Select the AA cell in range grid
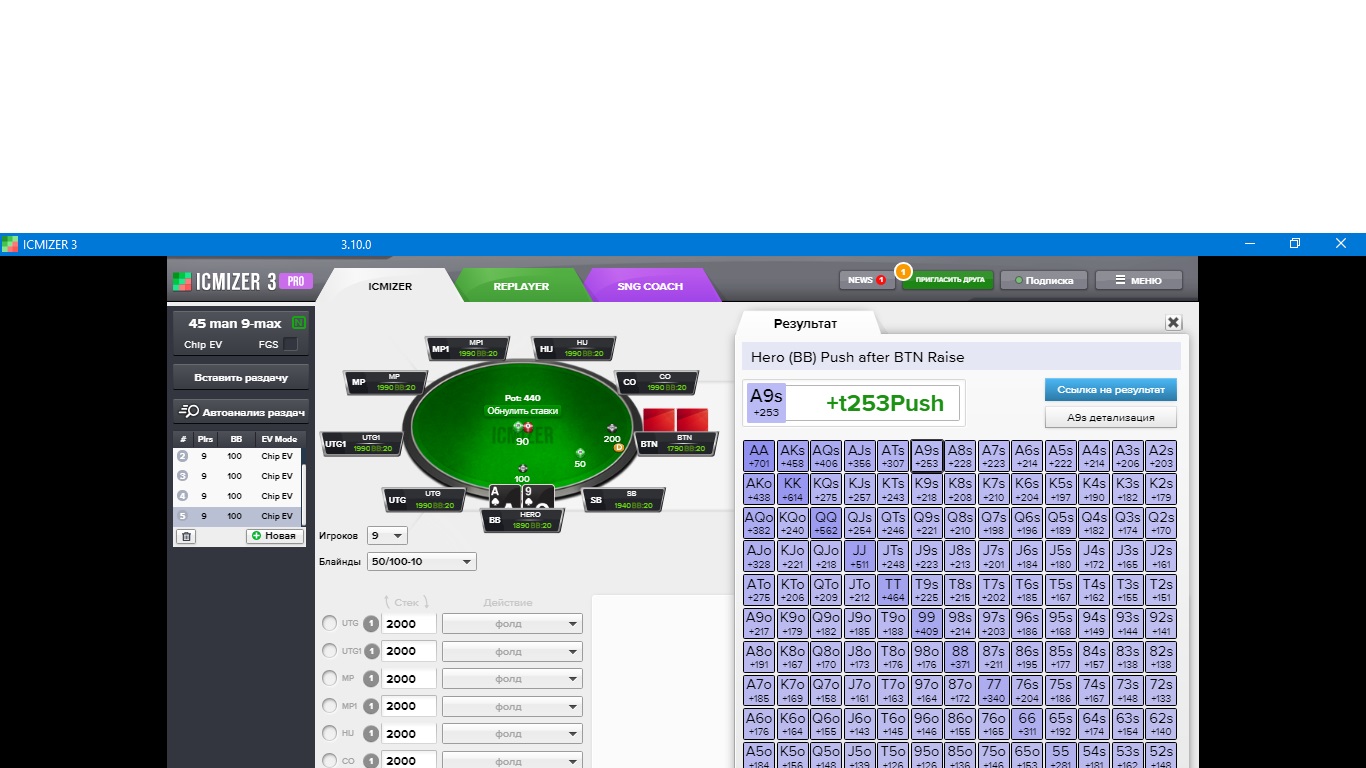 pyautogui.click(x=759, y=456)
